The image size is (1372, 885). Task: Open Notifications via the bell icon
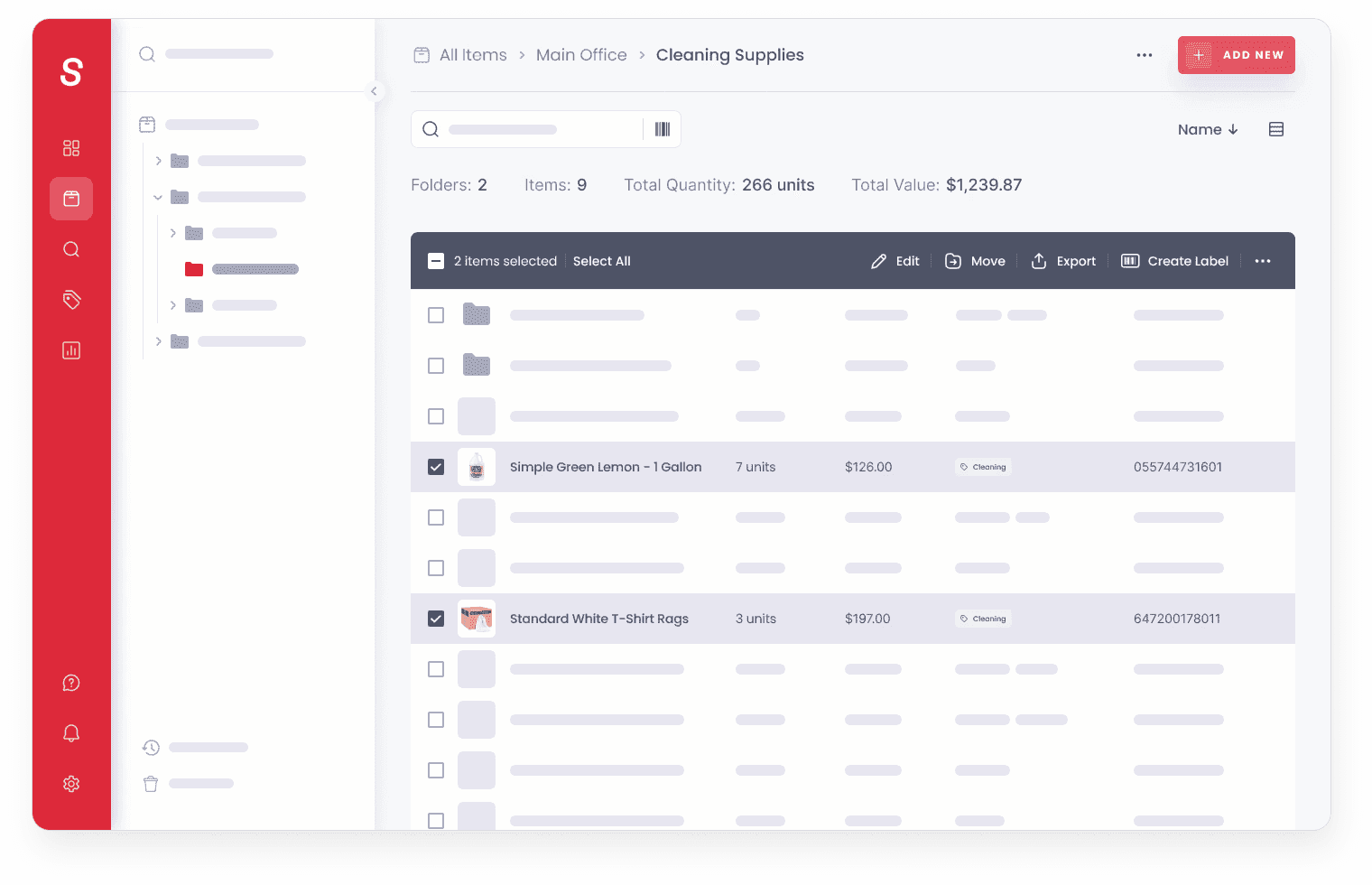71,733
